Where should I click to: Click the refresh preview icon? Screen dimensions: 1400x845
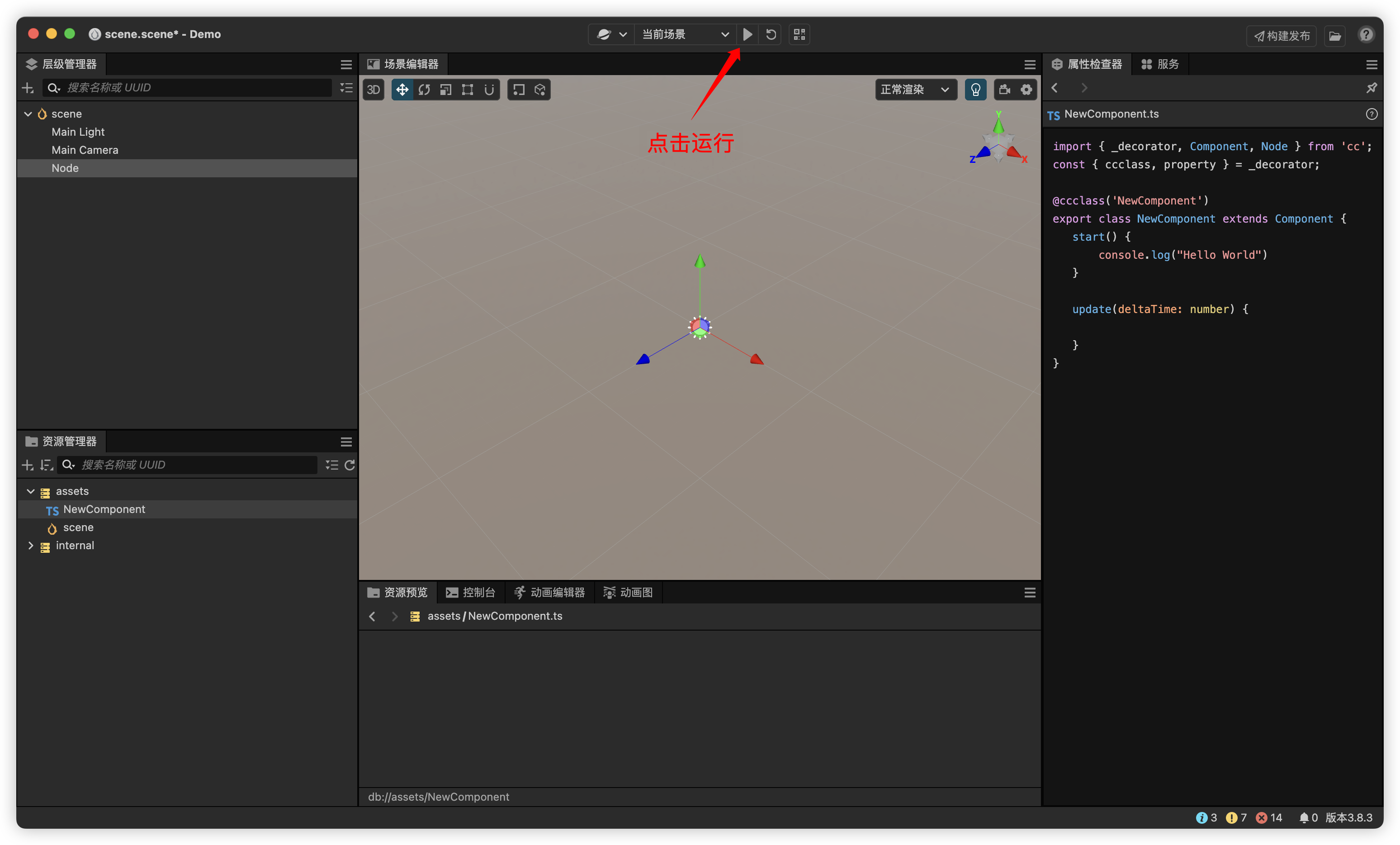[x=771, y=35]
